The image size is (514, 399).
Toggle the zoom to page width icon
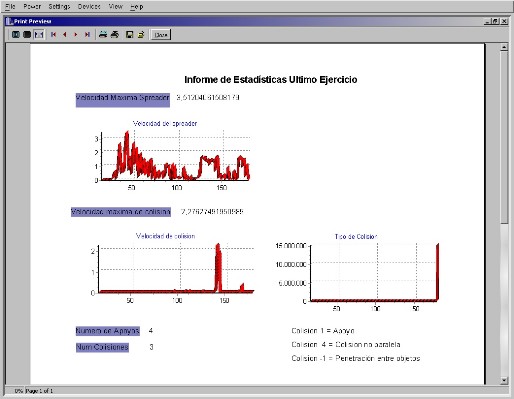39,34
